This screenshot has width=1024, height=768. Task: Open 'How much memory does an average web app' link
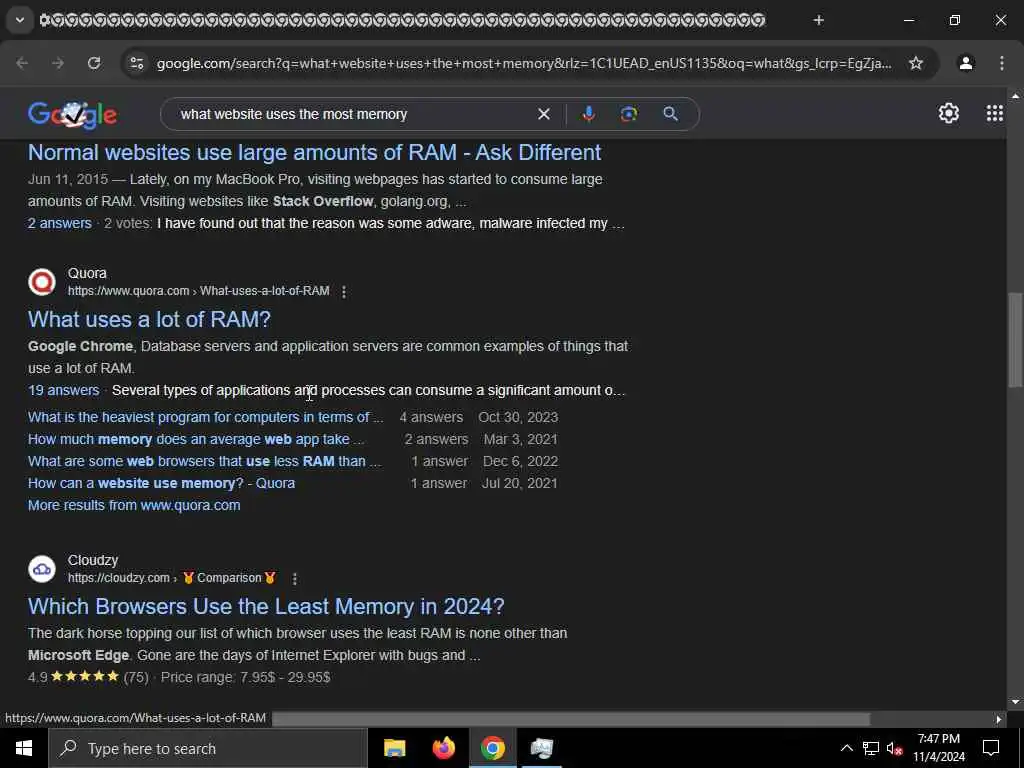pyautogui.click(x=195, y=440)
